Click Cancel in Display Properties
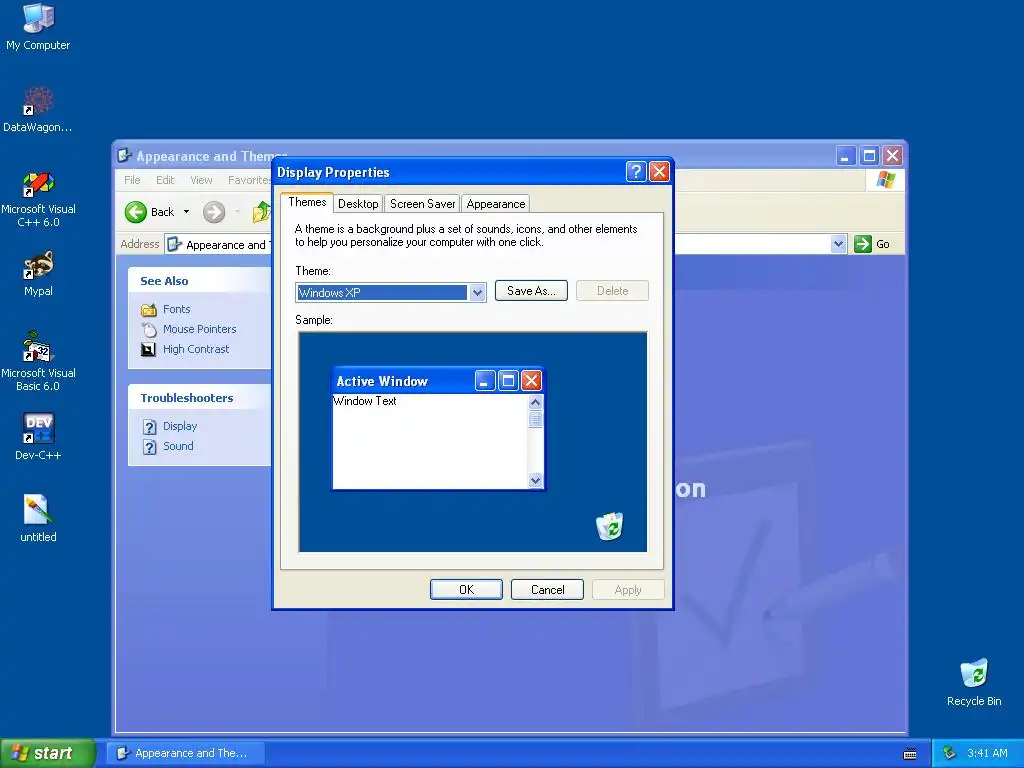The image size is (1024, 768). coord(547,590)
